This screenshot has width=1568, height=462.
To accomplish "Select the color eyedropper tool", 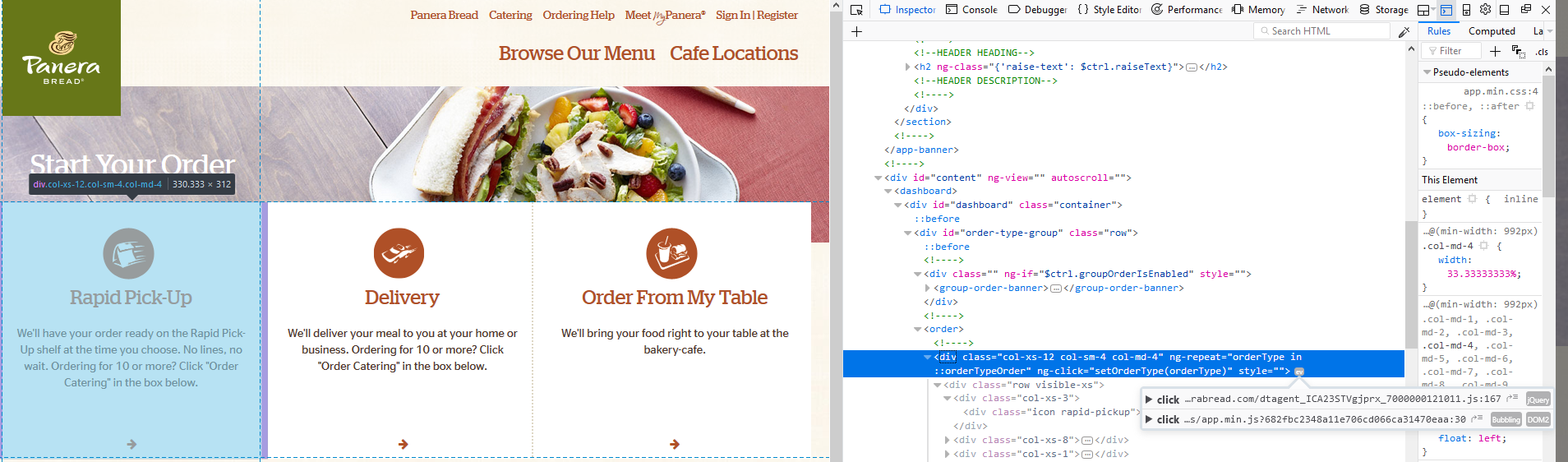I will [1404, 31].
